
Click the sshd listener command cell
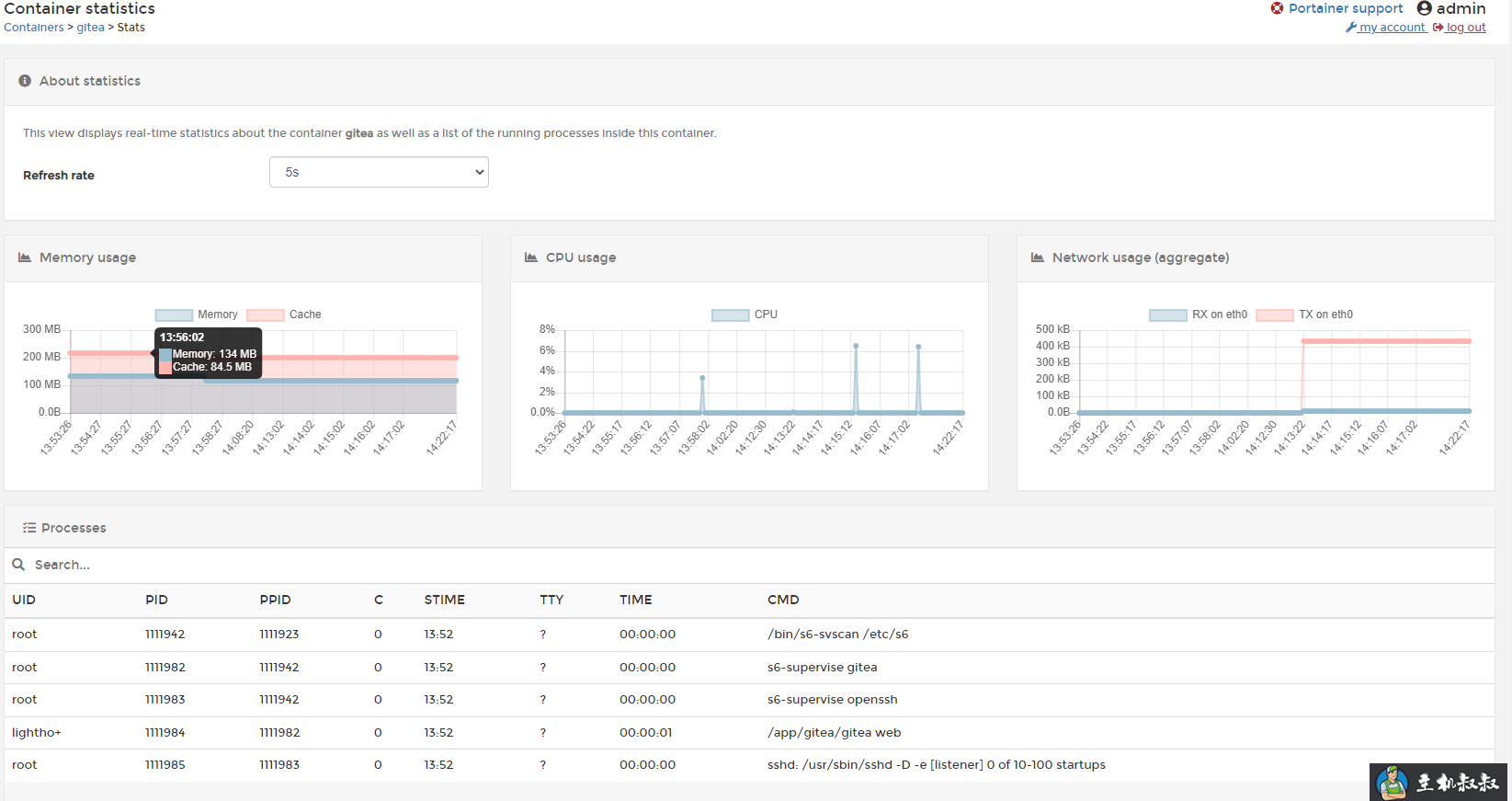936,765
